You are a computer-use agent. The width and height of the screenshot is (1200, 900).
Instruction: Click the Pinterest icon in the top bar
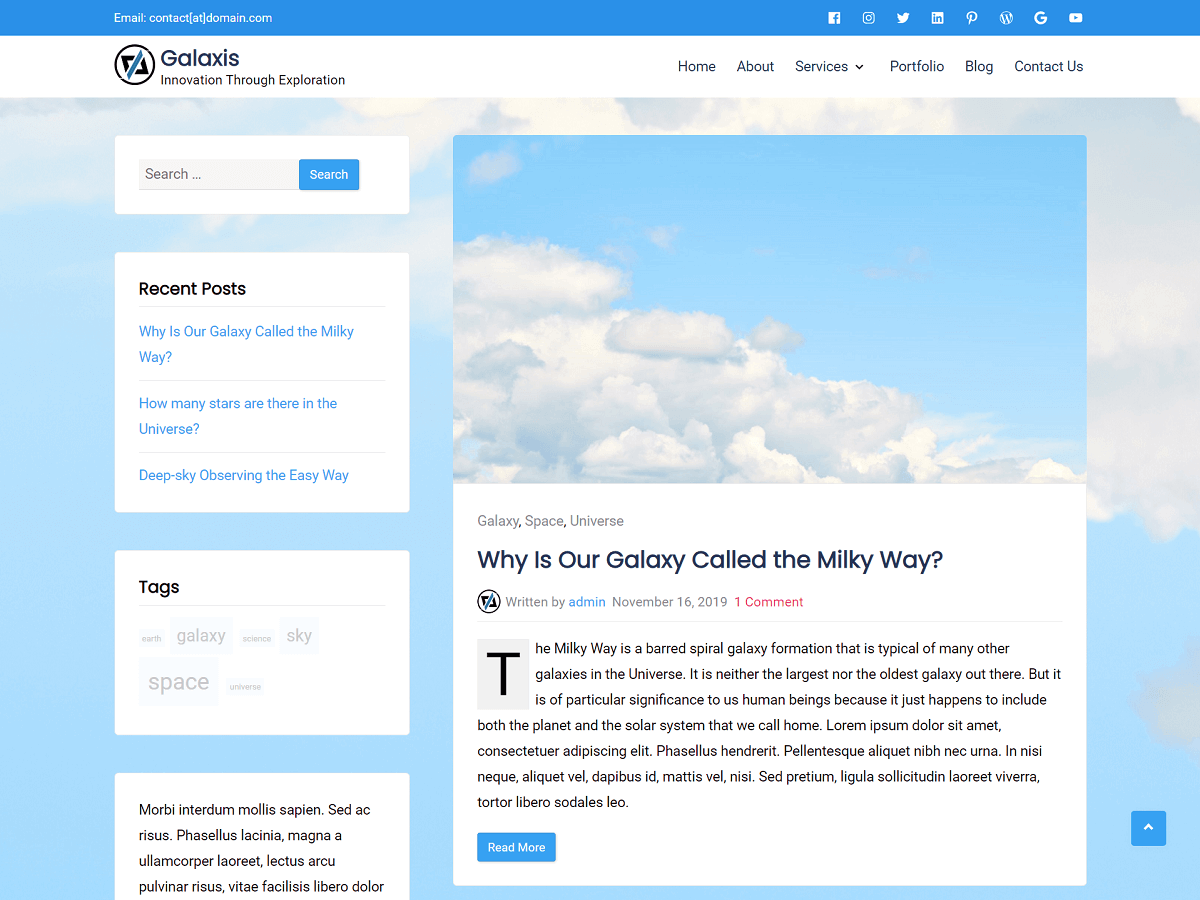971,17
